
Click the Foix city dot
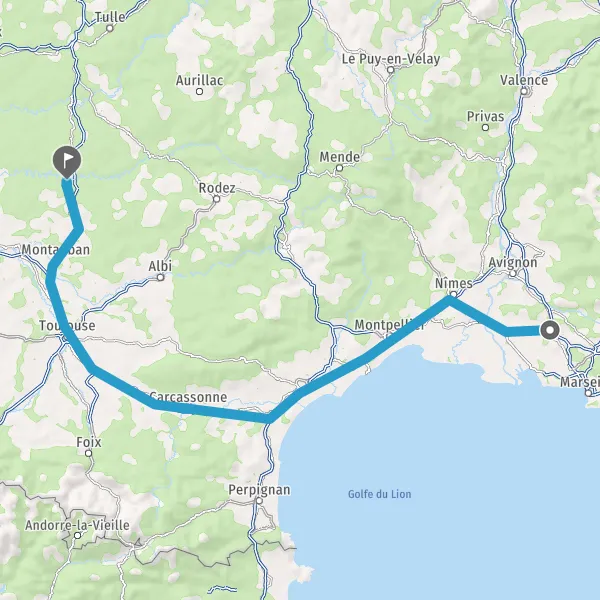pyautogui.click(x=88, y=453)
